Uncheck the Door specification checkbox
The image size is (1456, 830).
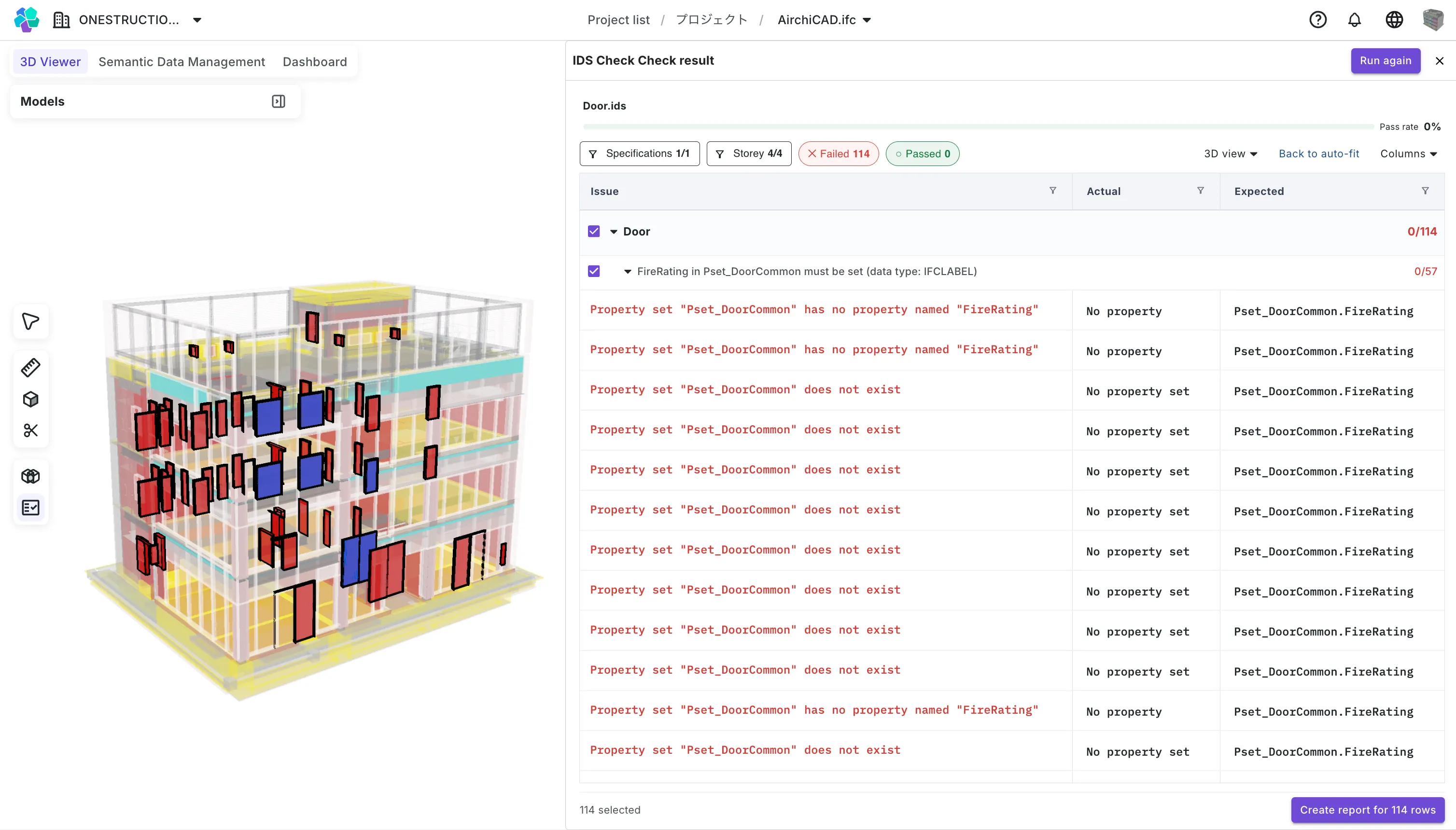coord(594,232)
